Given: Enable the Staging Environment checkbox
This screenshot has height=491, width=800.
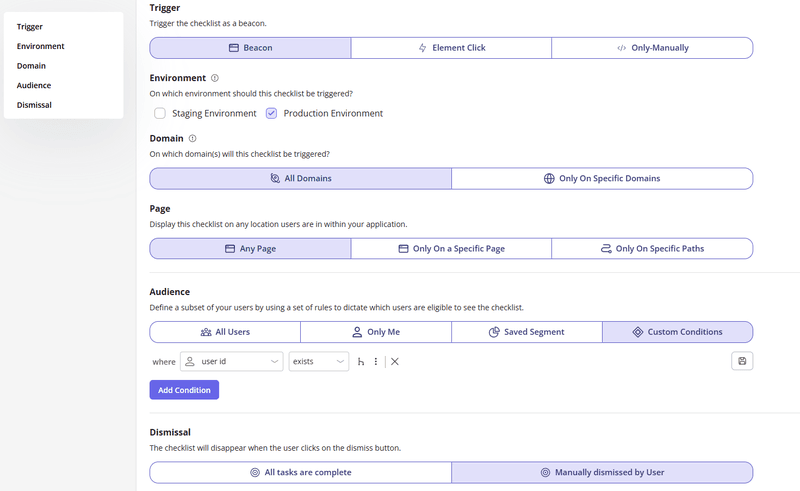Looking at the screenshot, I should tap(160, 113).
